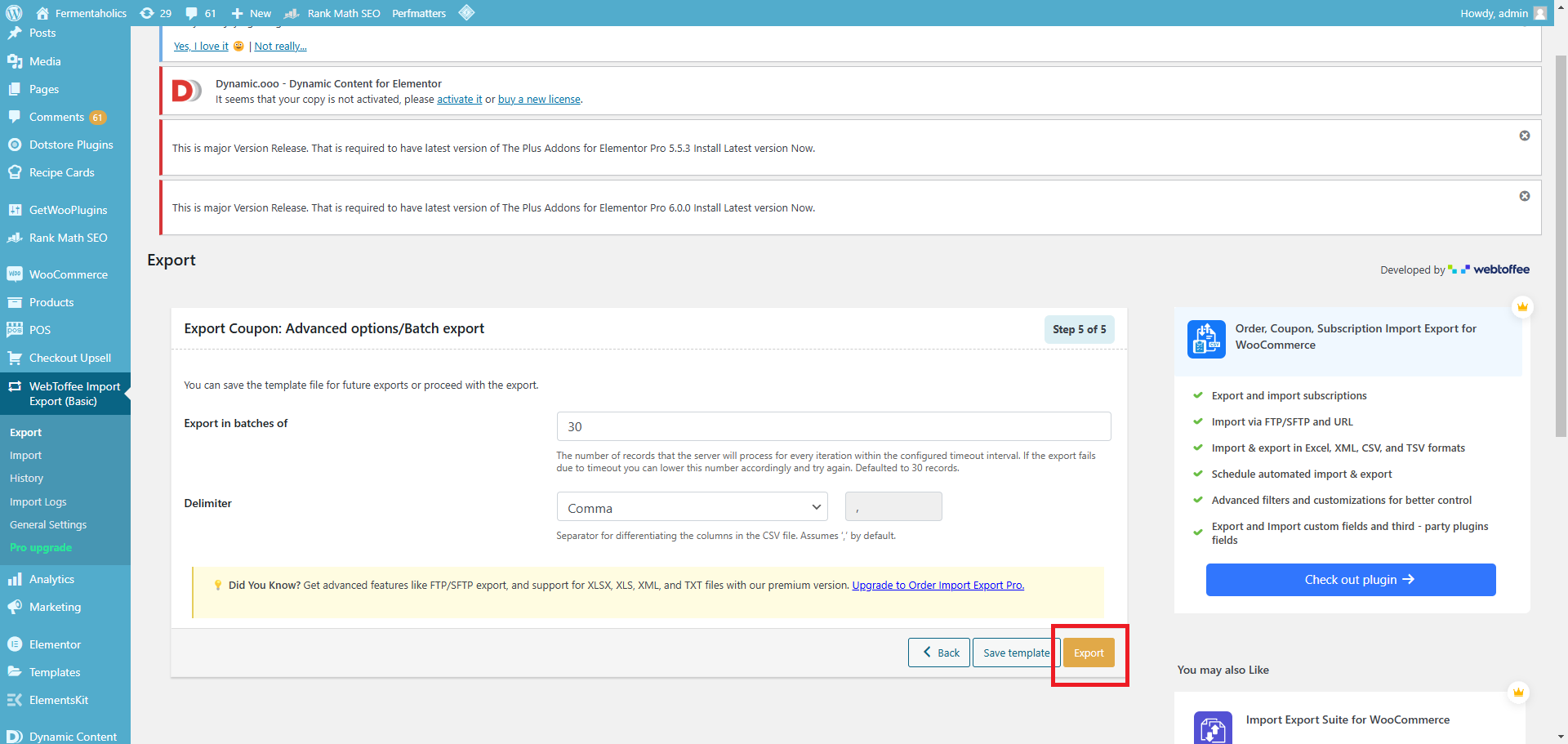Open the Import Logs submenu item
1568x744 pixels.
(x=38, y=502)
